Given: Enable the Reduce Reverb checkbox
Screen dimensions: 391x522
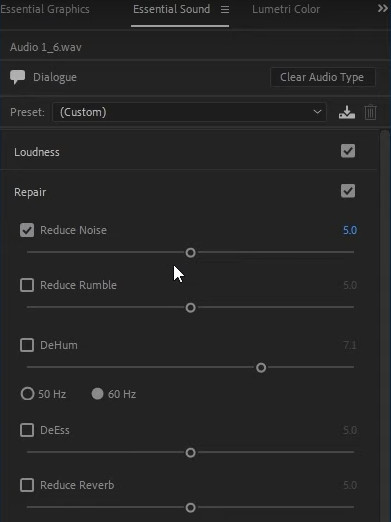Looking at the screenshot, I should (x=27, y=485).
